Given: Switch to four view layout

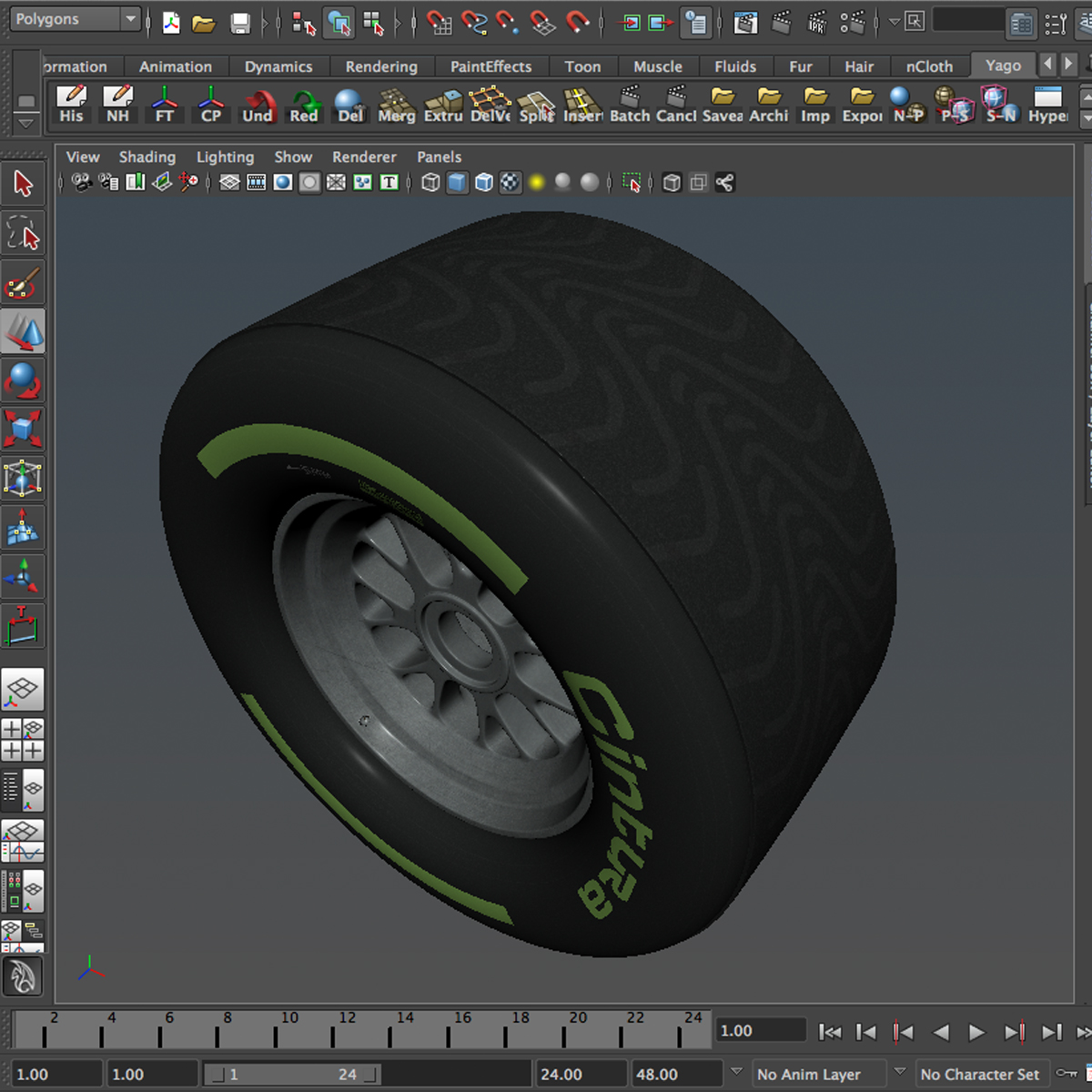Looking at the screenshot, I should (23, 739).
